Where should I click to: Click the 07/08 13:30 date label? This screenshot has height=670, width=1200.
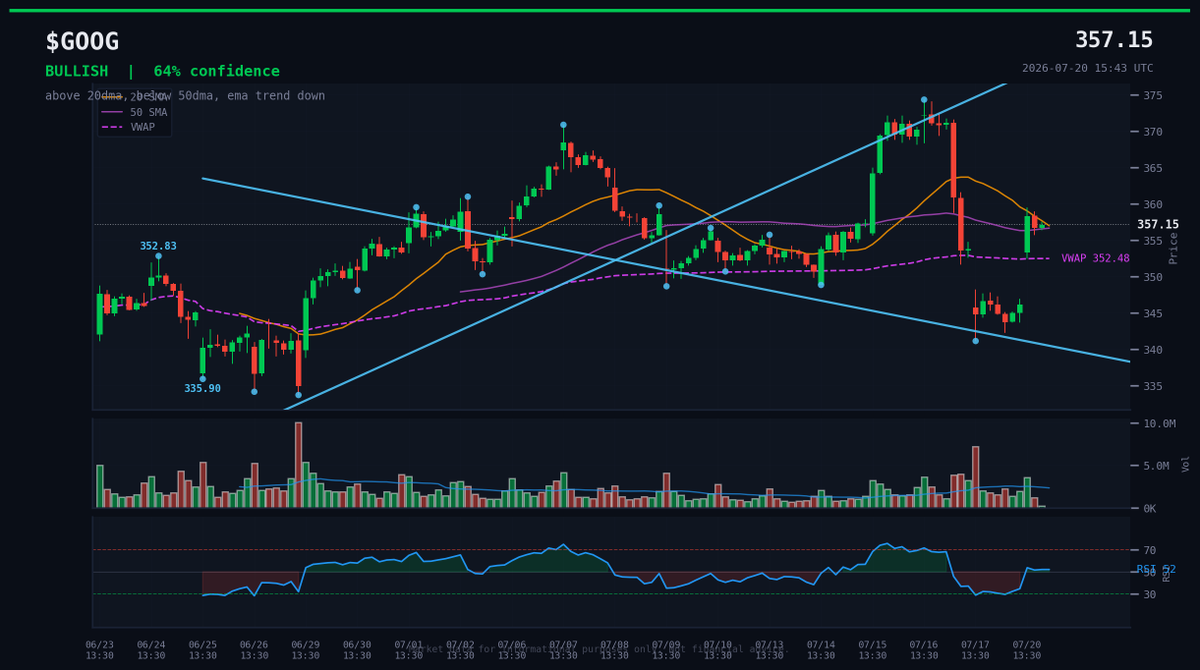click(615, 650)
